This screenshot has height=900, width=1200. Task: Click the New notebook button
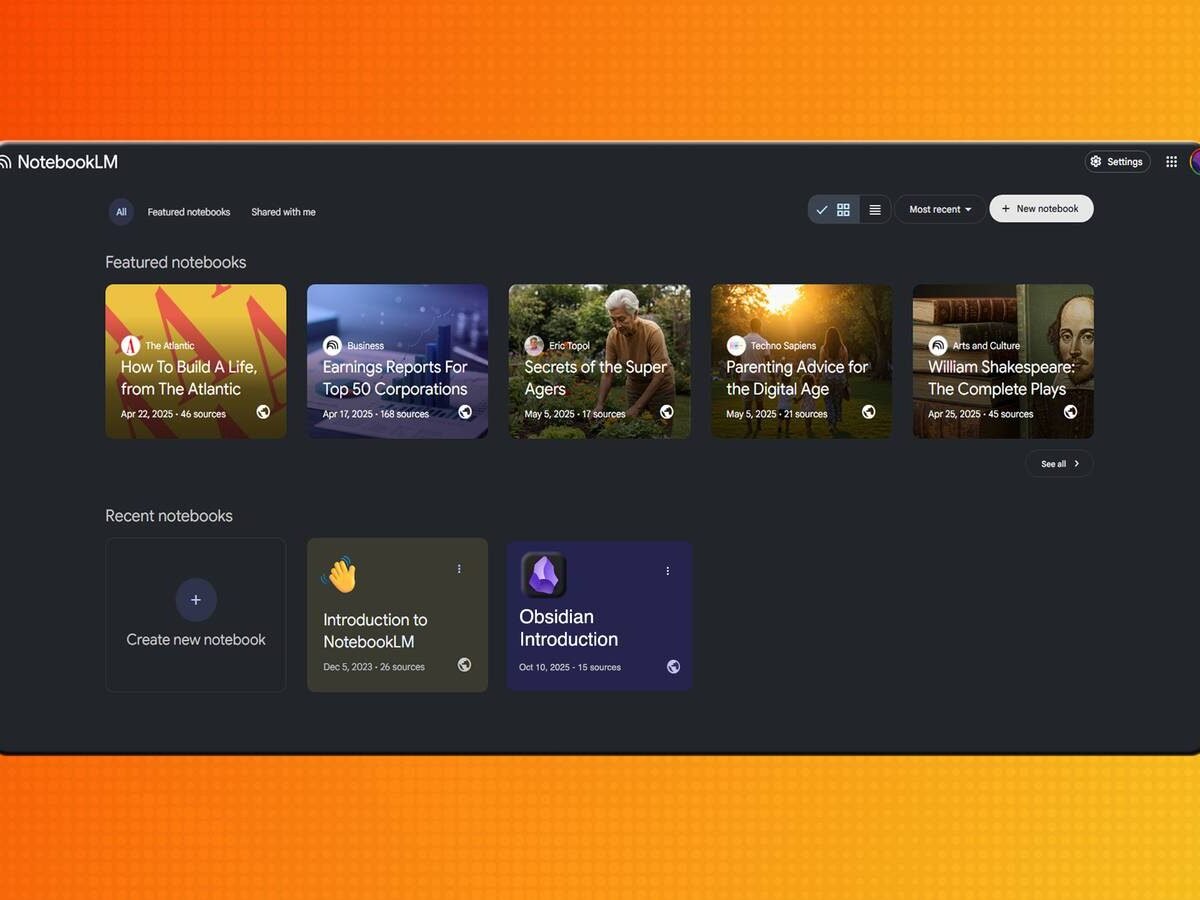1041,209
